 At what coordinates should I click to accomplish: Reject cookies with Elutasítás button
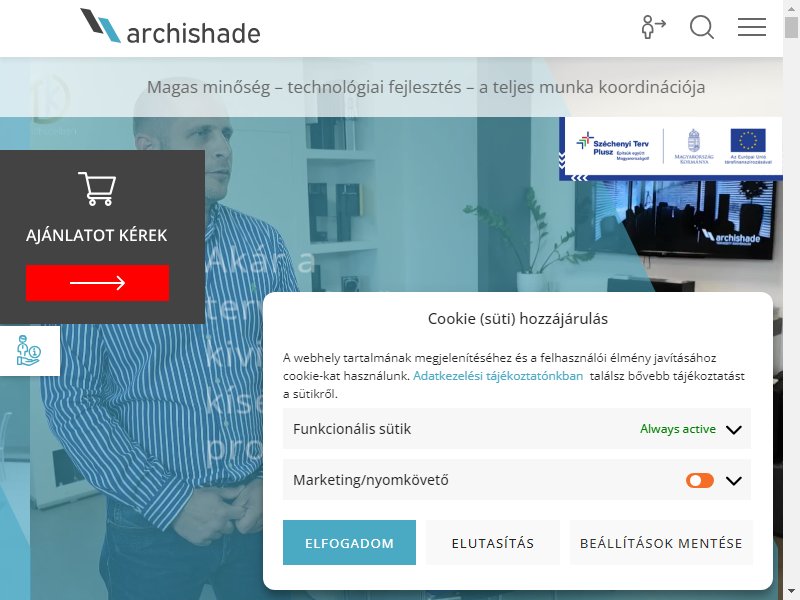click(493, 542)
